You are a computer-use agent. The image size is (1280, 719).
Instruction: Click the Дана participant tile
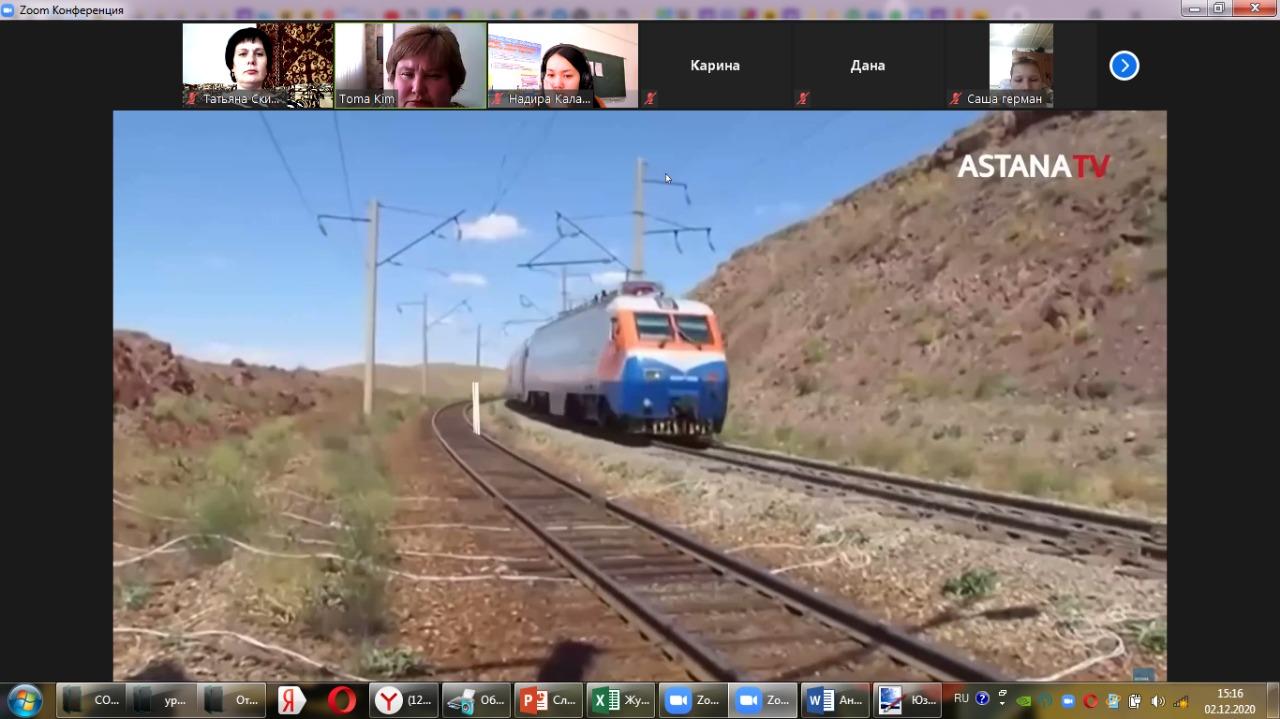[867, 65]
